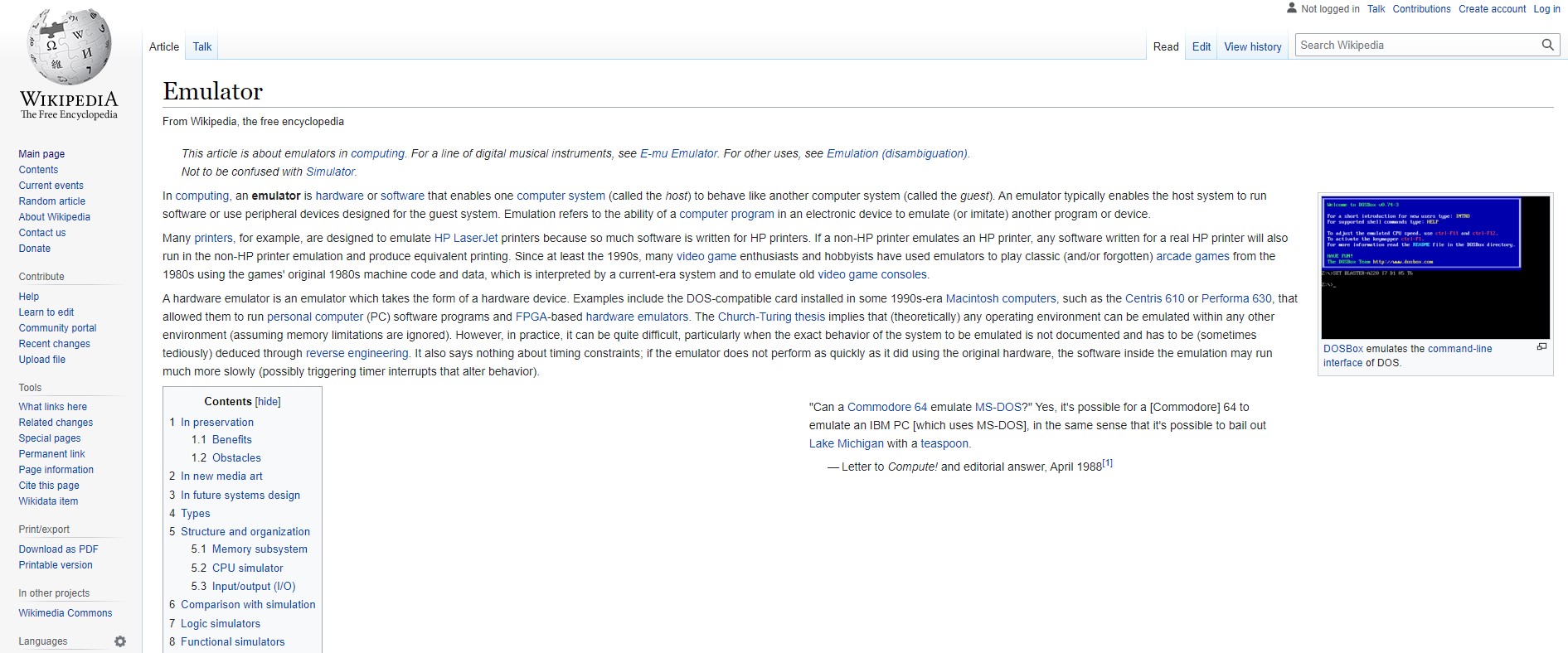Jump to Memory subsystem in contents
Image resolution: width=1568 pixels, height=653 pixels.
pyautogui.click(x=260, y=549)
